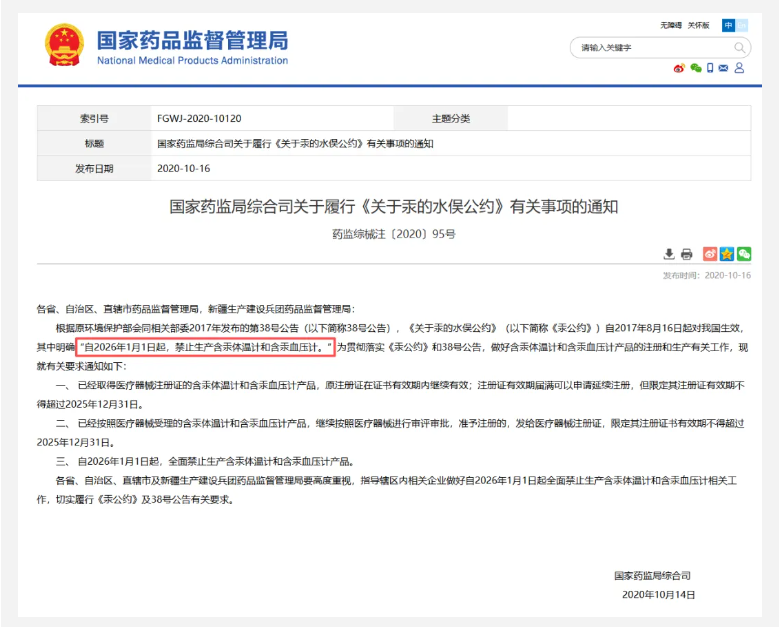Open the header WeChat icon
779x627 pixels.
tap(696, 68)
